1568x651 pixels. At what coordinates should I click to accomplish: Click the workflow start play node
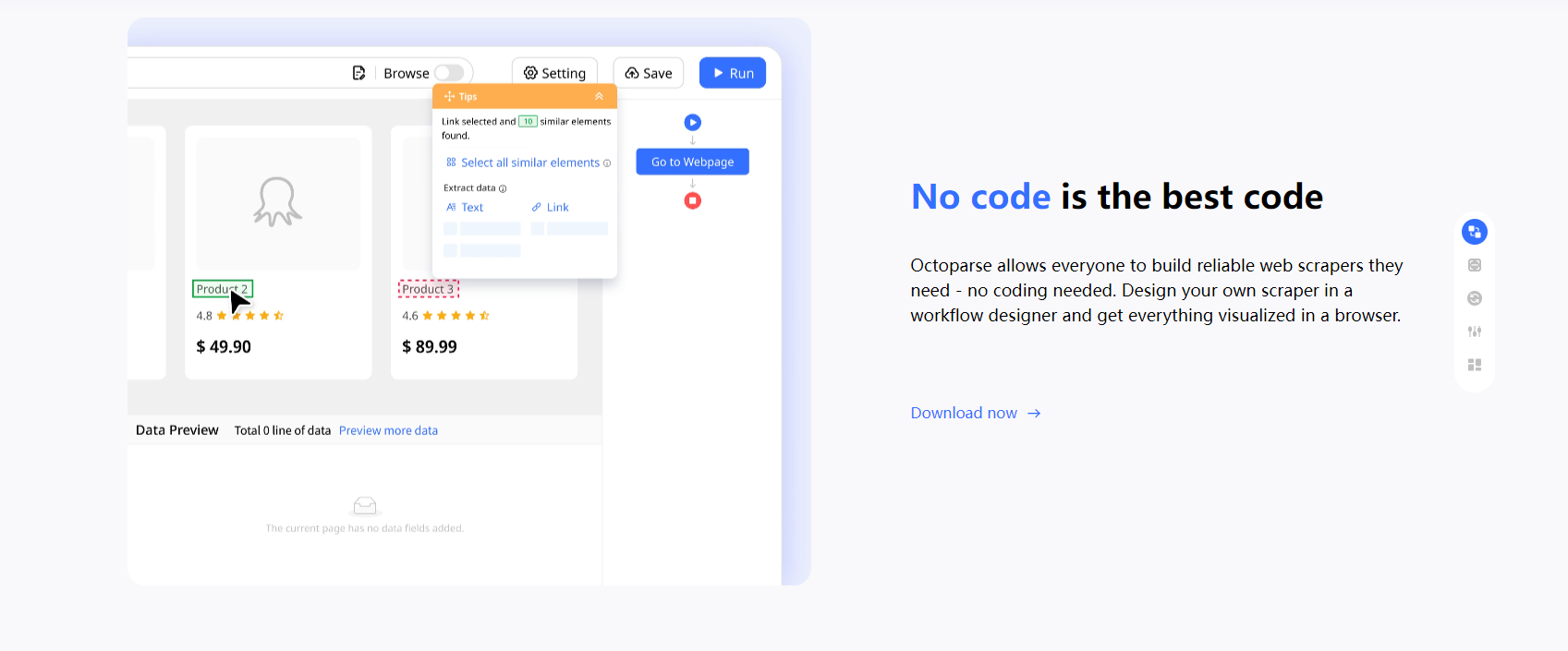pyautogui.click(x=693, y=122)
